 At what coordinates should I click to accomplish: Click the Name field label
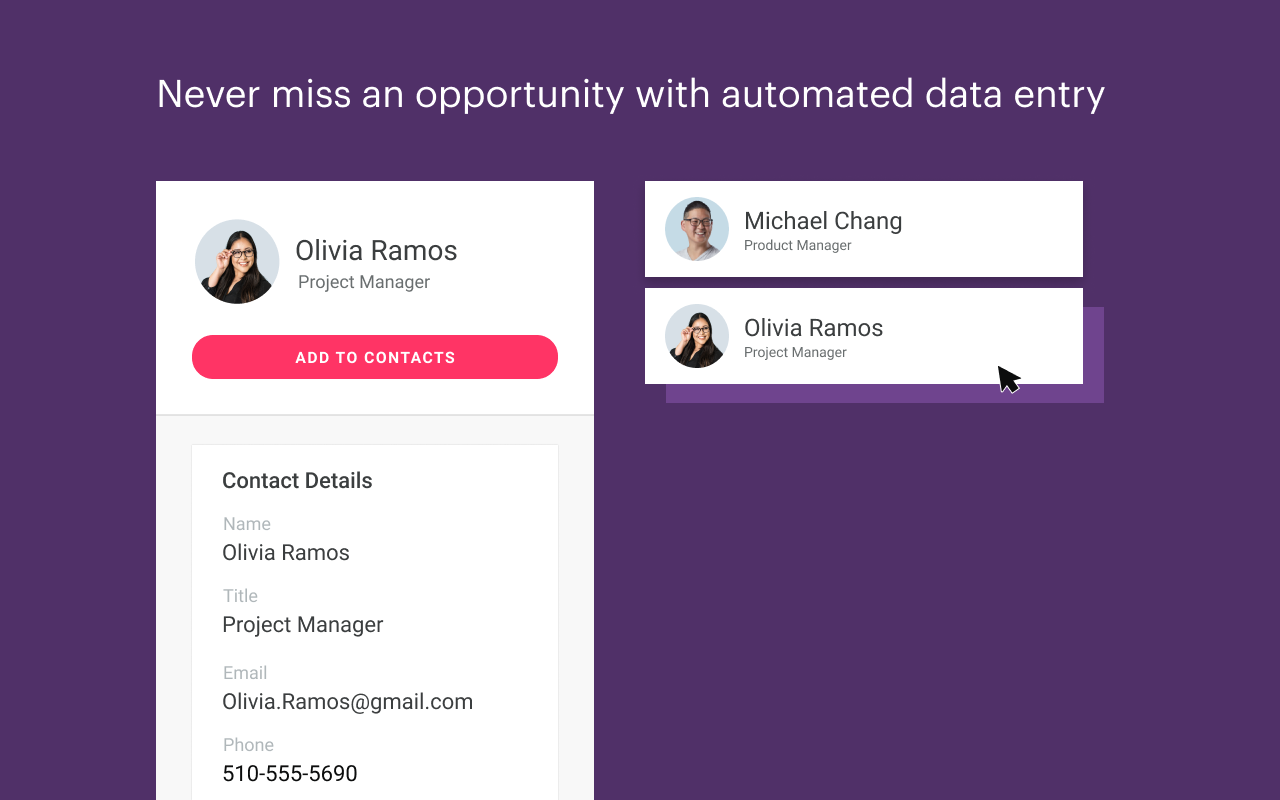coord(246,524)
